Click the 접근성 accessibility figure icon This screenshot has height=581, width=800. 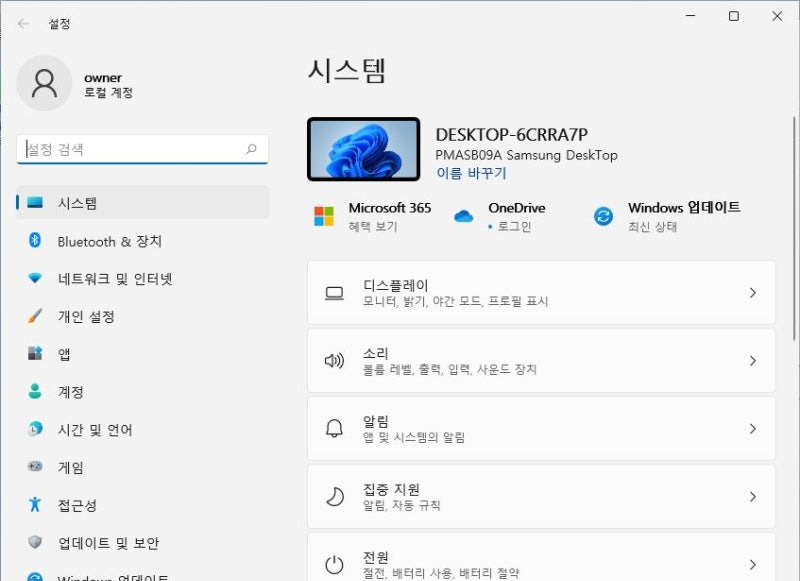(x=35, y=504)
